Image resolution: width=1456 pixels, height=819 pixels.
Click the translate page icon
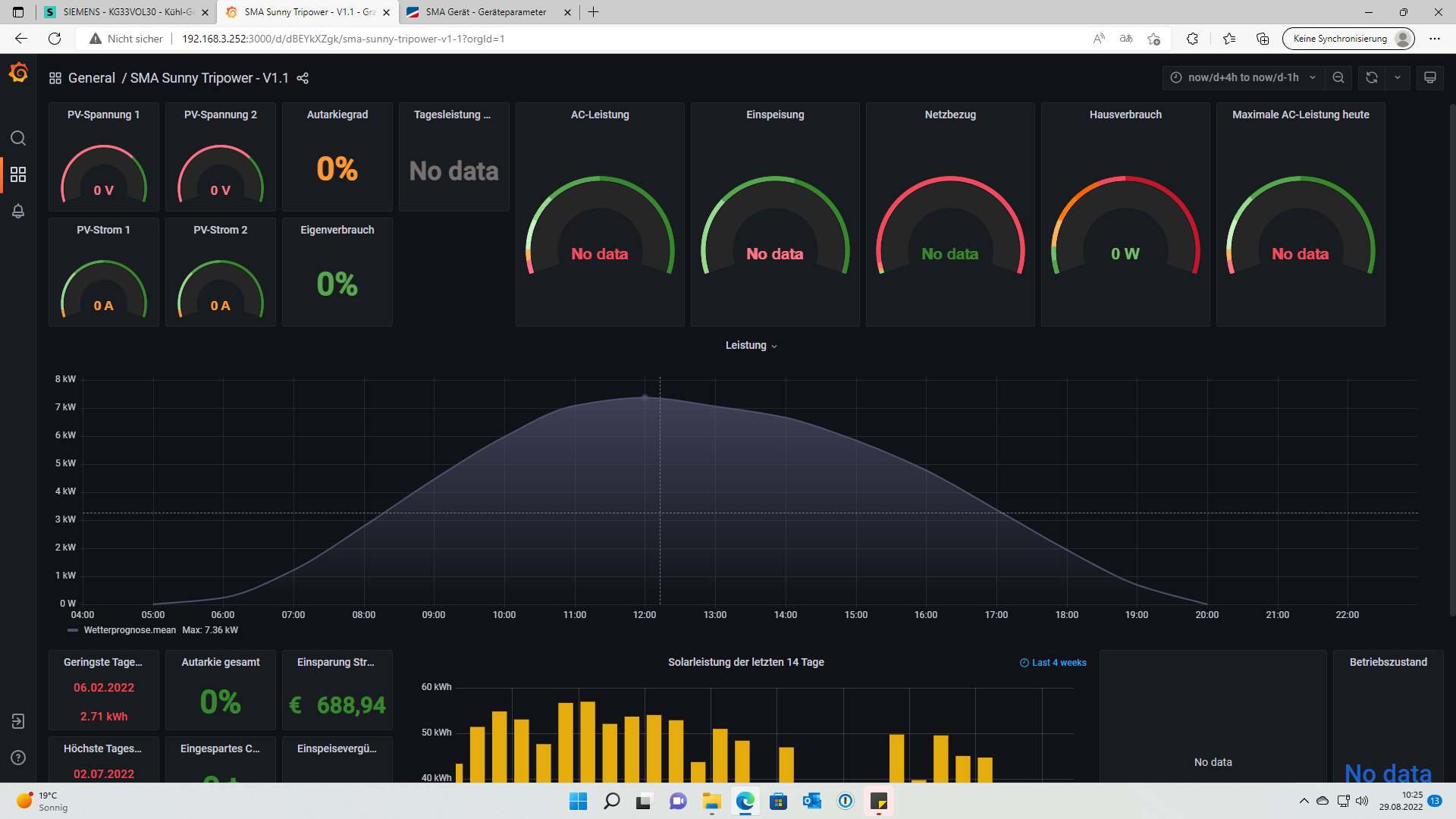1126,39
